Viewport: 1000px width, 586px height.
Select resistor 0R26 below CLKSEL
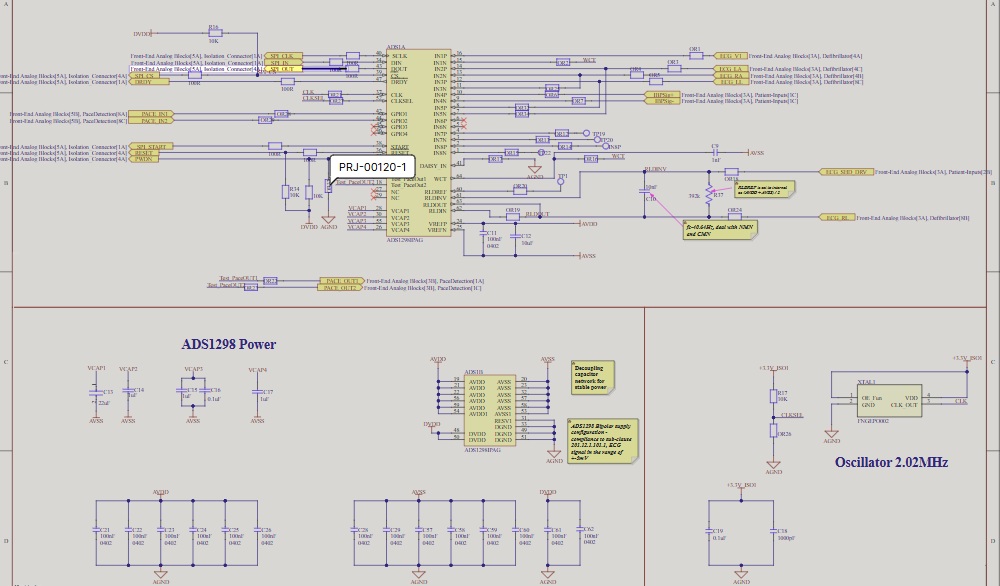tap(774, 431)
